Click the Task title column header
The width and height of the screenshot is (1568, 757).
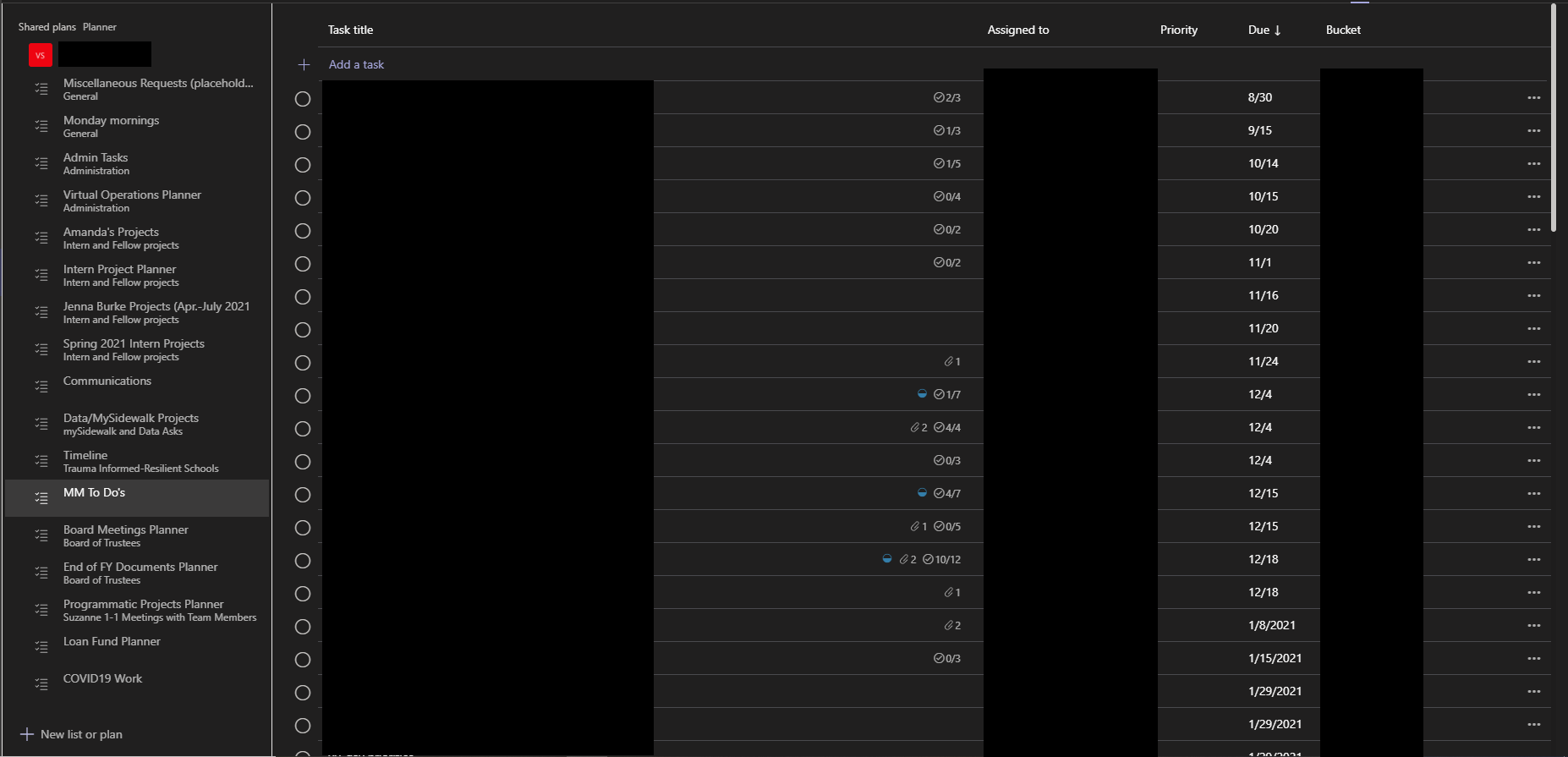pyautogui.click(x=350, y=30)
